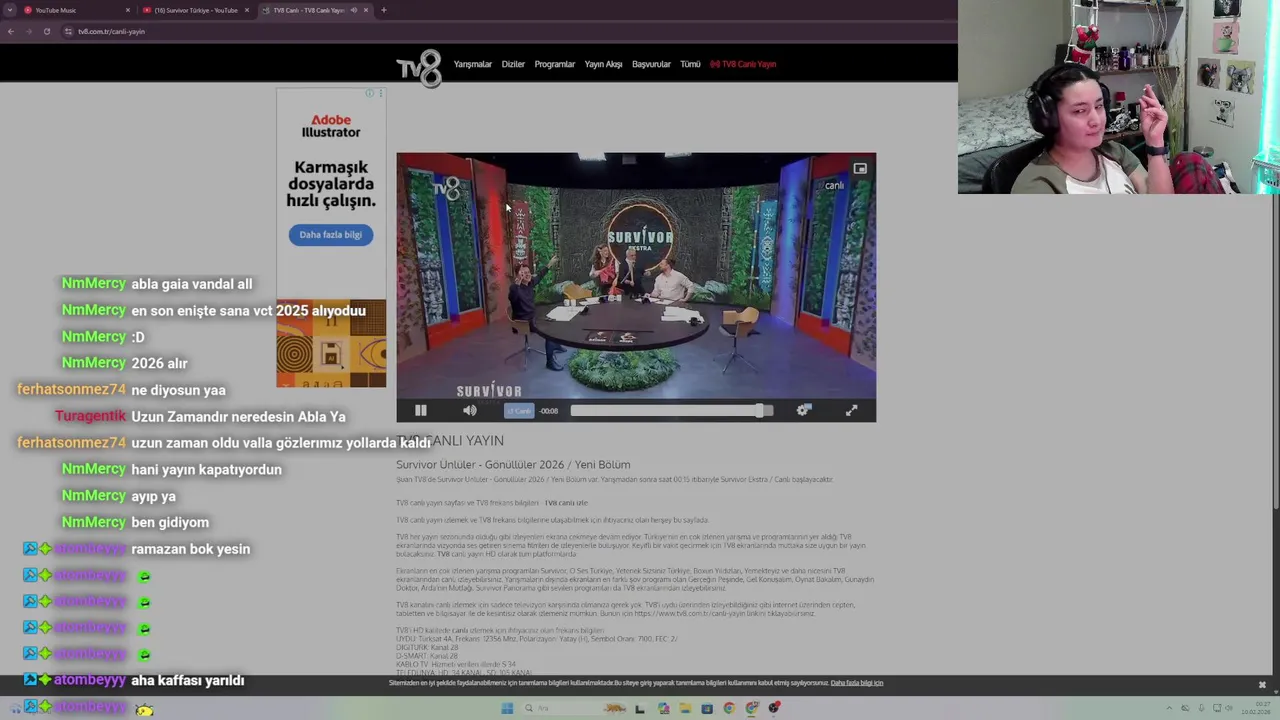Click the TV8 logo in the header

[419, 68]
